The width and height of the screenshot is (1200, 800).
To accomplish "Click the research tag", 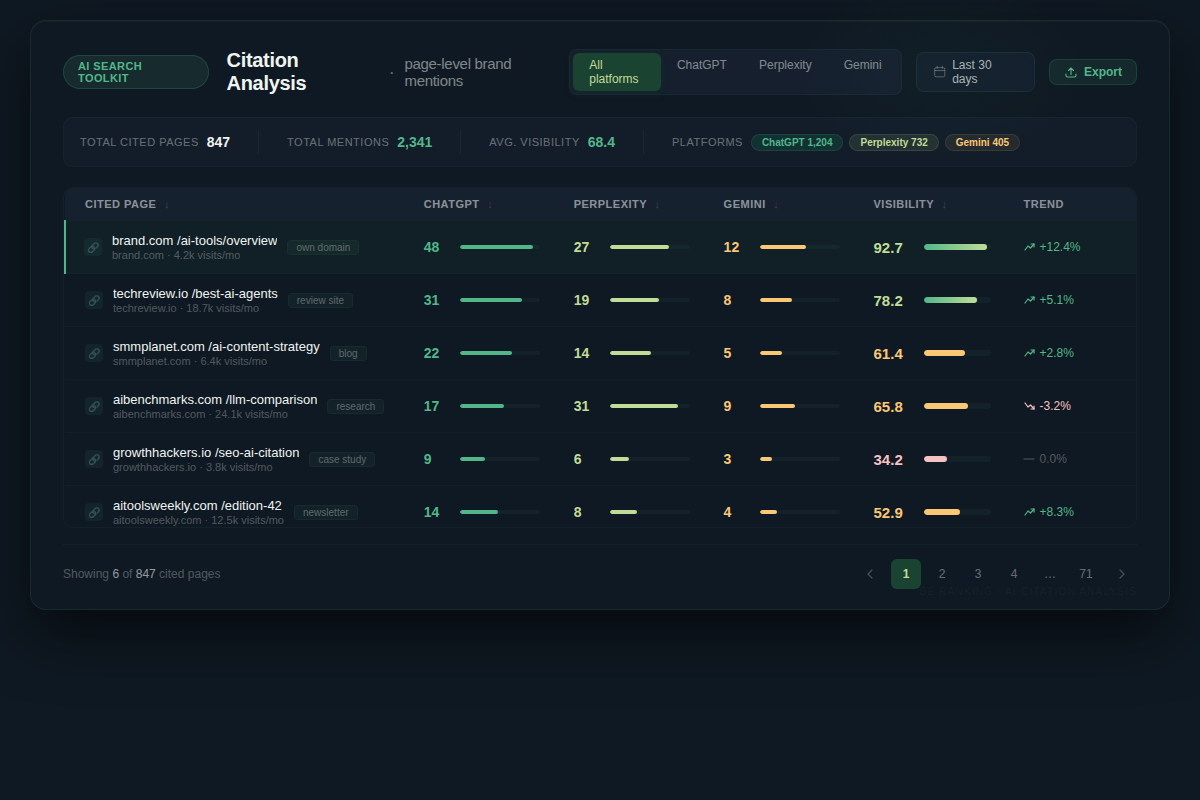I will point(355,406).
